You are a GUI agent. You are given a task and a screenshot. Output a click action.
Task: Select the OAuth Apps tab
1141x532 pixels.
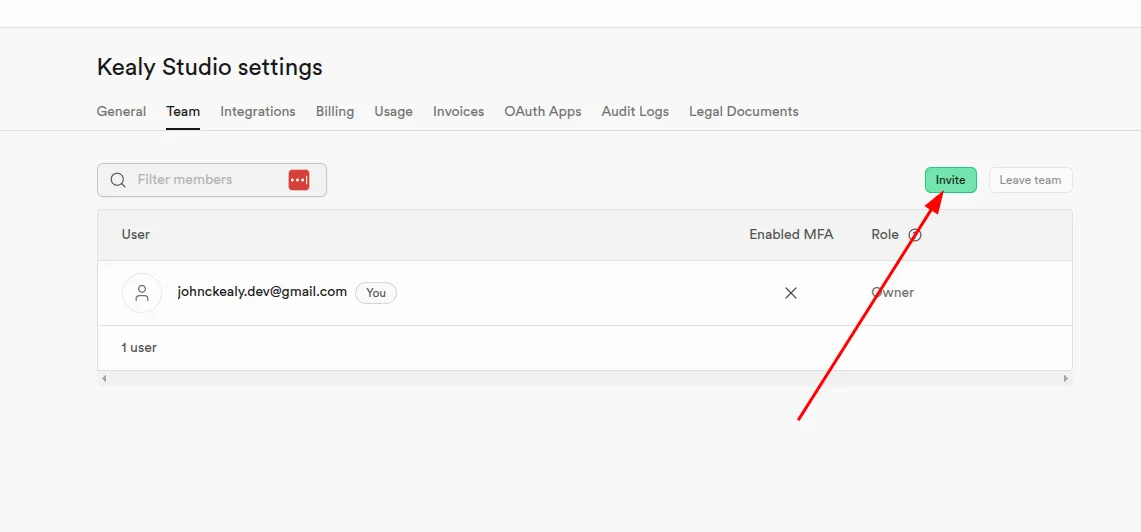(543, 111)
